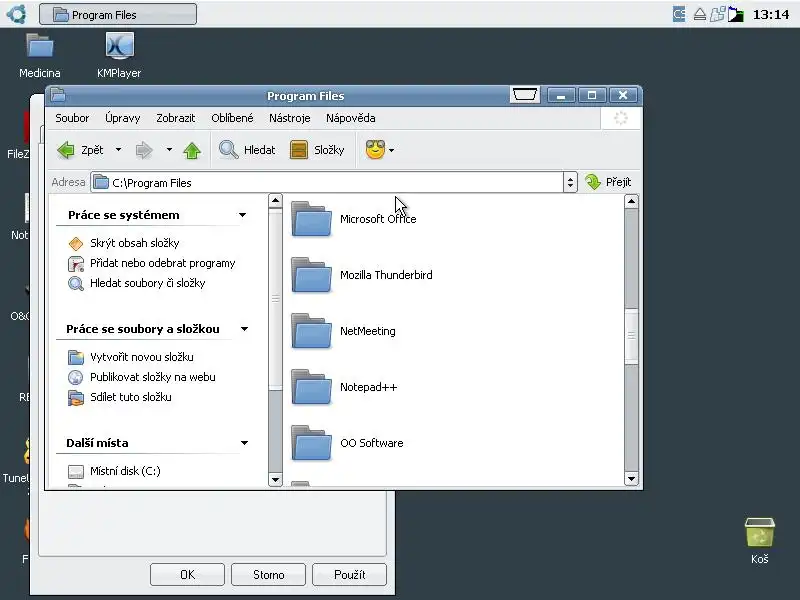Collapse the Další místa section
800x600 pixels.
[244, 443]
